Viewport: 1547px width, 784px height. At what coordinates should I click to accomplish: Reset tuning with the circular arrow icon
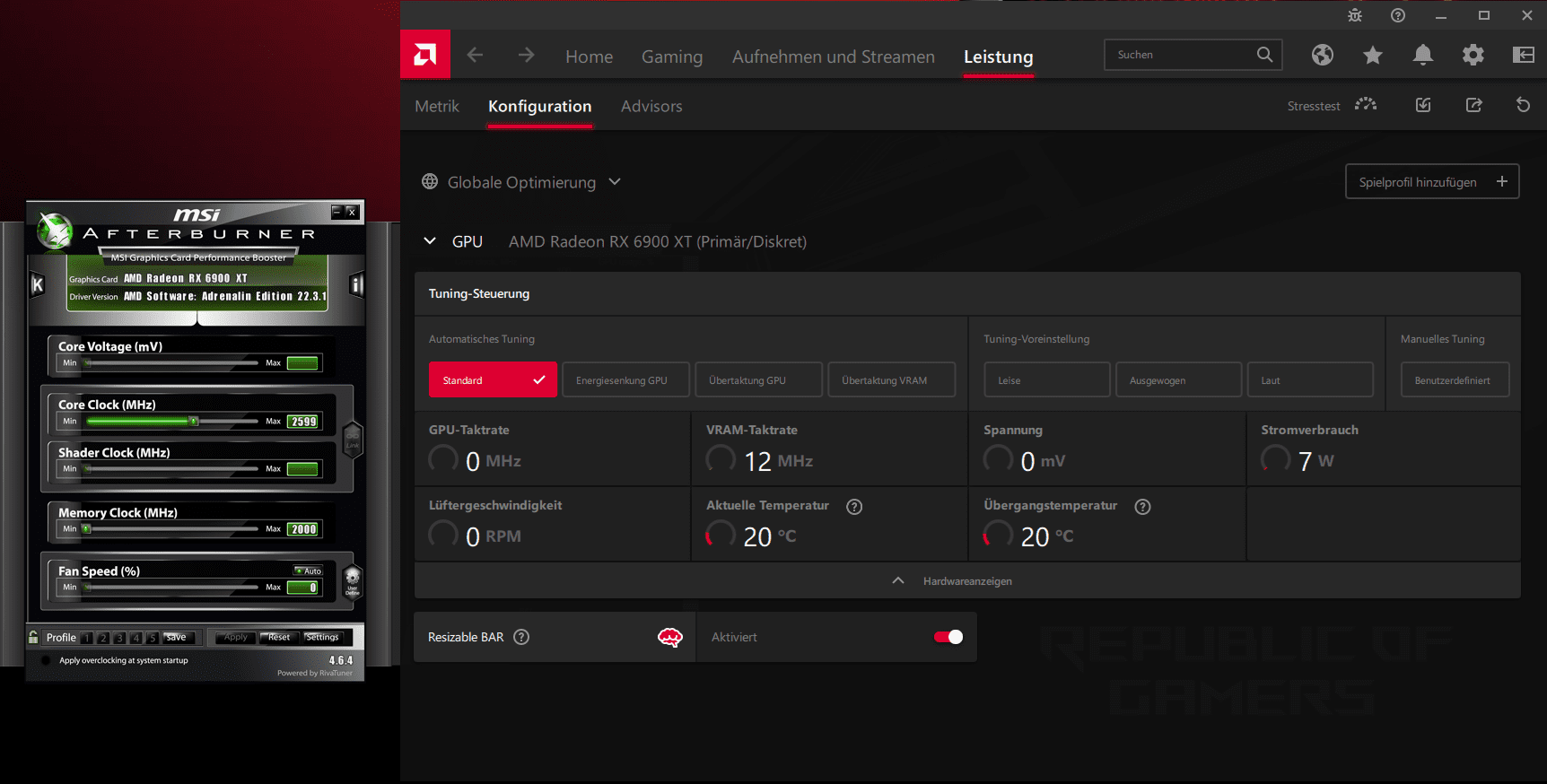[1523, 105]
